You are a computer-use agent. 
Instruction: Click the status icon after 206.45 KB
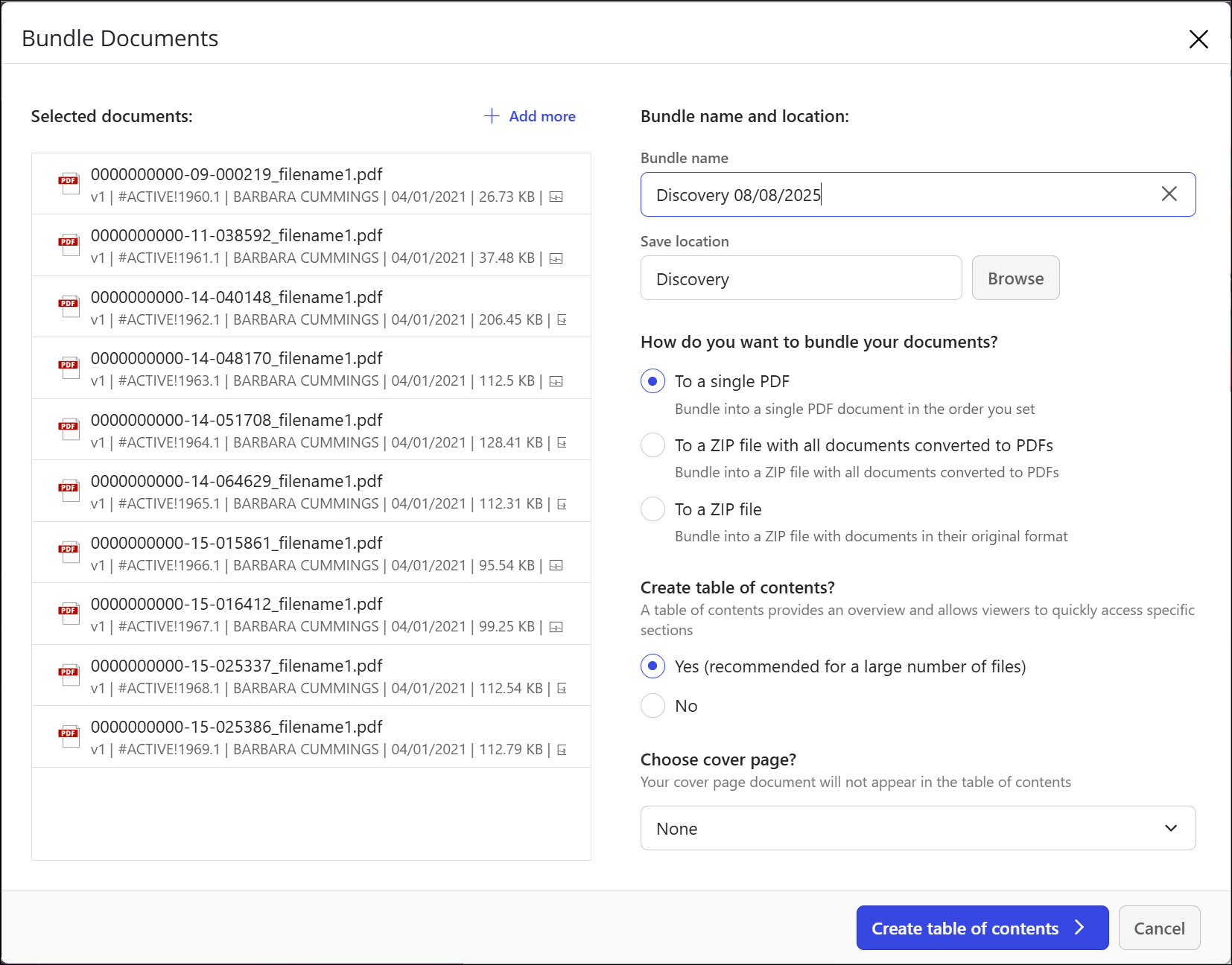coord(562,320)
